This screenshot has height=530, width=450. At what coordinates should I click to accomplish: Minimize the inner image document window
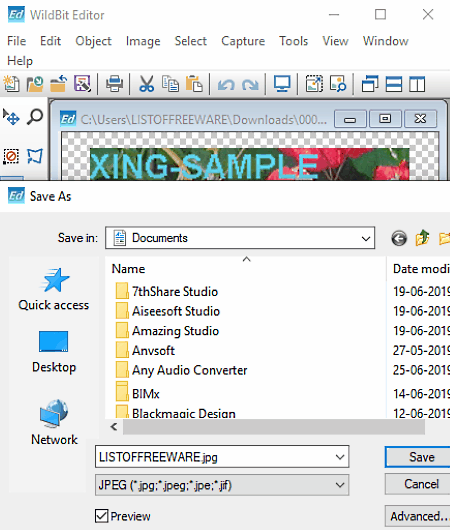click(350, 119)
